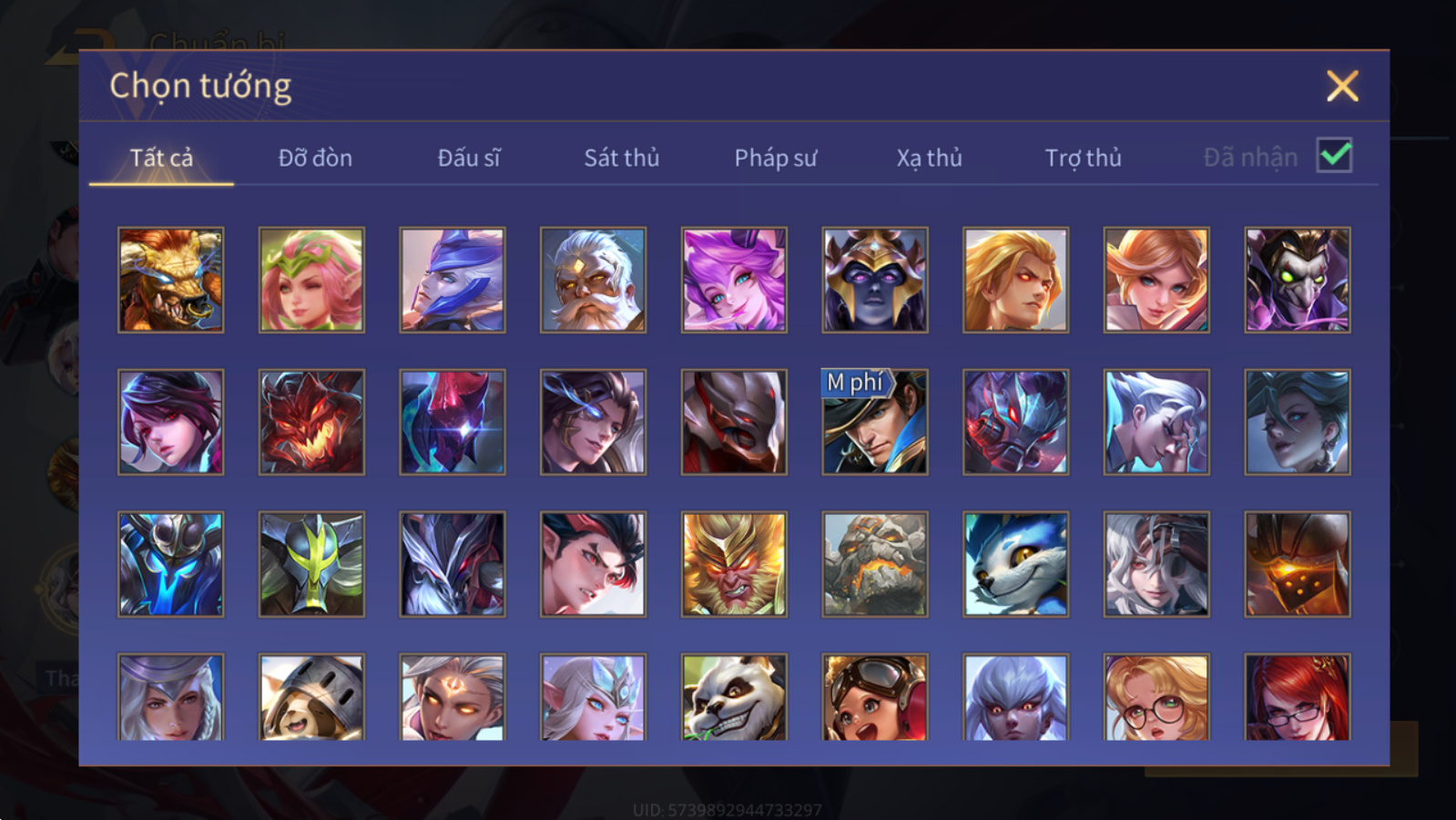The height and width of the screenshot is (820, 1456).
Task: Choose the red demon face hero
Action: click(311, 422)
